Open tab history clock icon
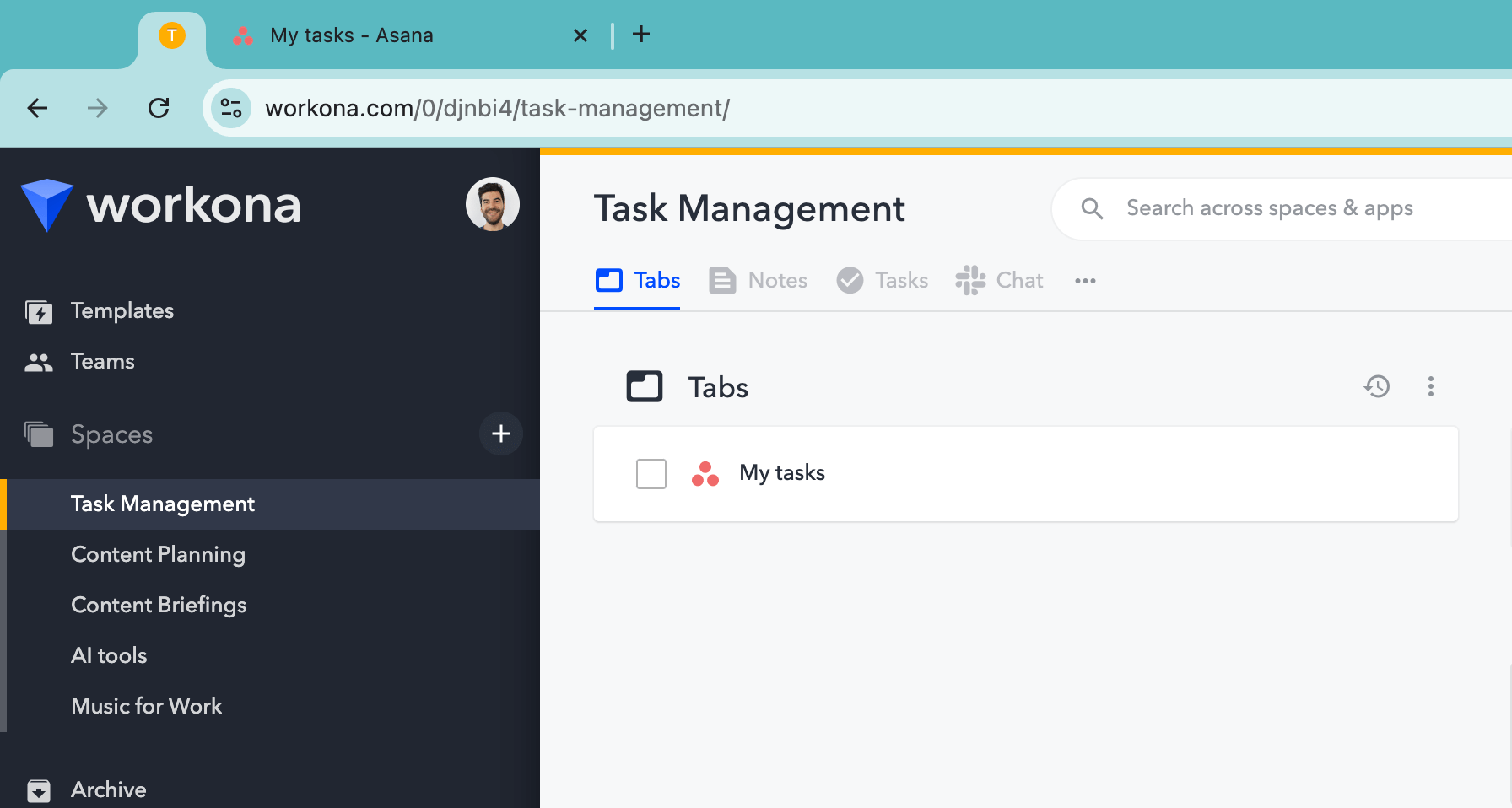The width and height of the screenshot is (1512, 808). 1377,386
